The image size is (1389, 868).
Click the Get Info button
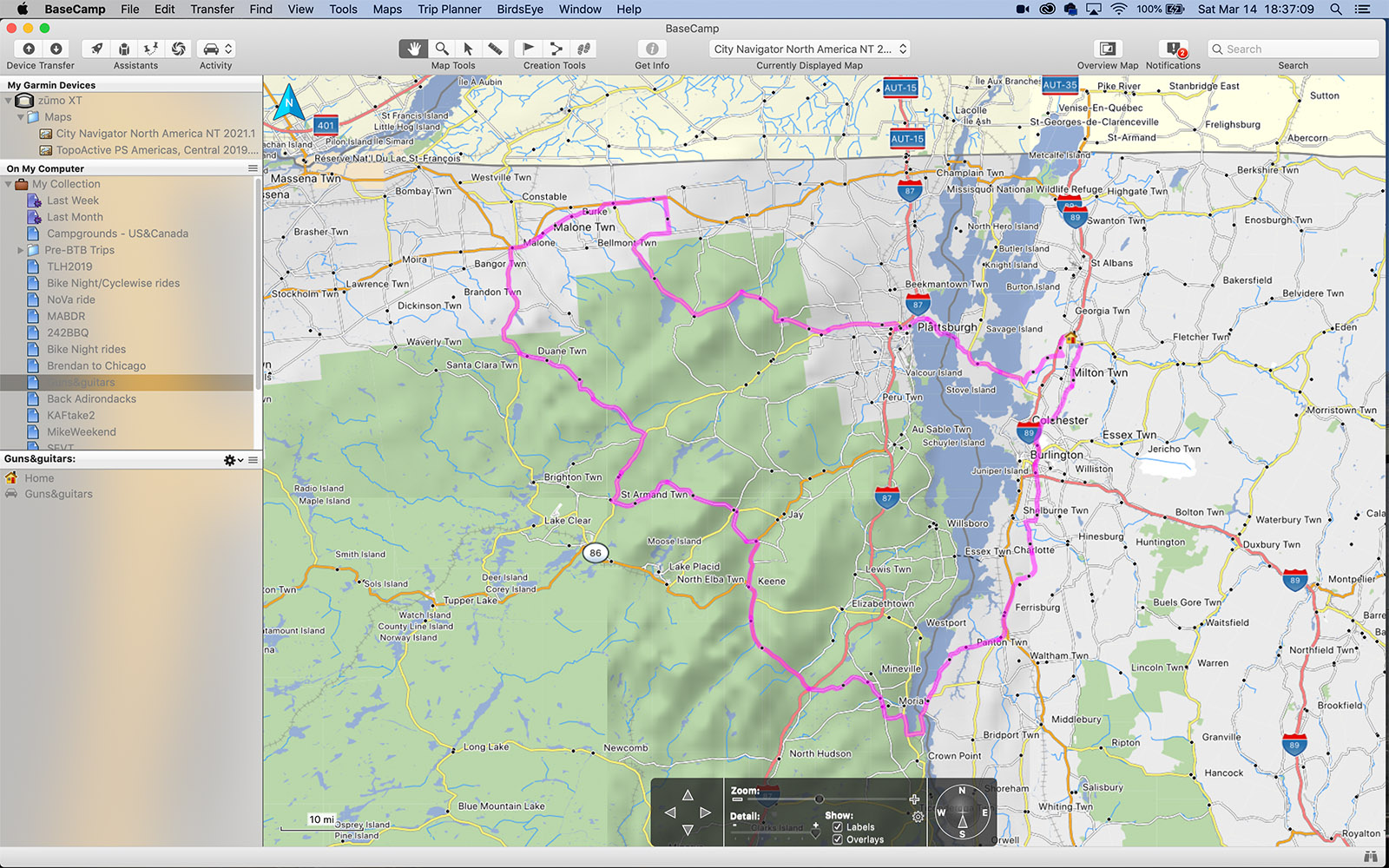tap(651, 49)
